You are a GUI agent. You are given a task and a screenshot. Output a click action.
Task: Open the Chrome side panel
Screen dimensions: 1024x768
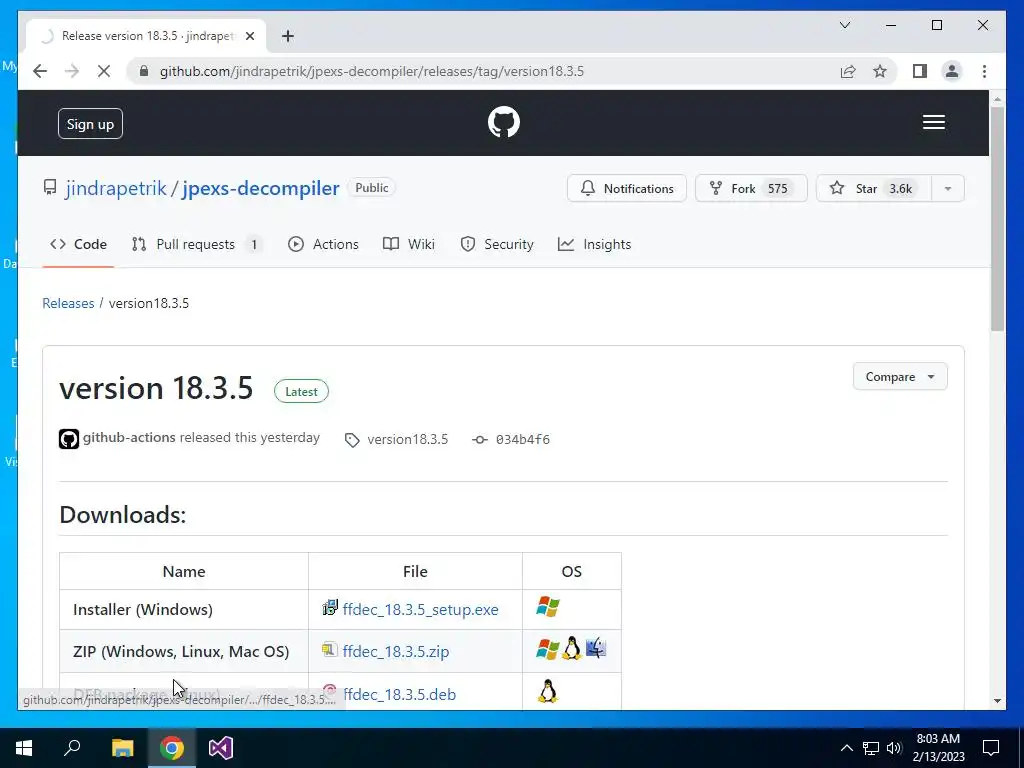click(920, 71)
